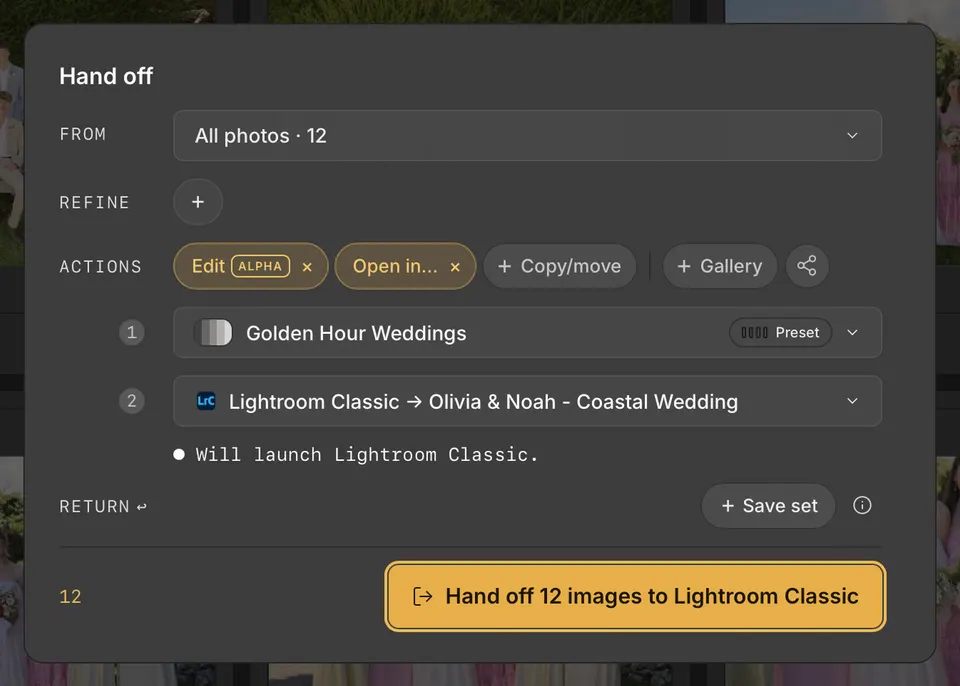Click the step 1 number badge

click(132, 333)
